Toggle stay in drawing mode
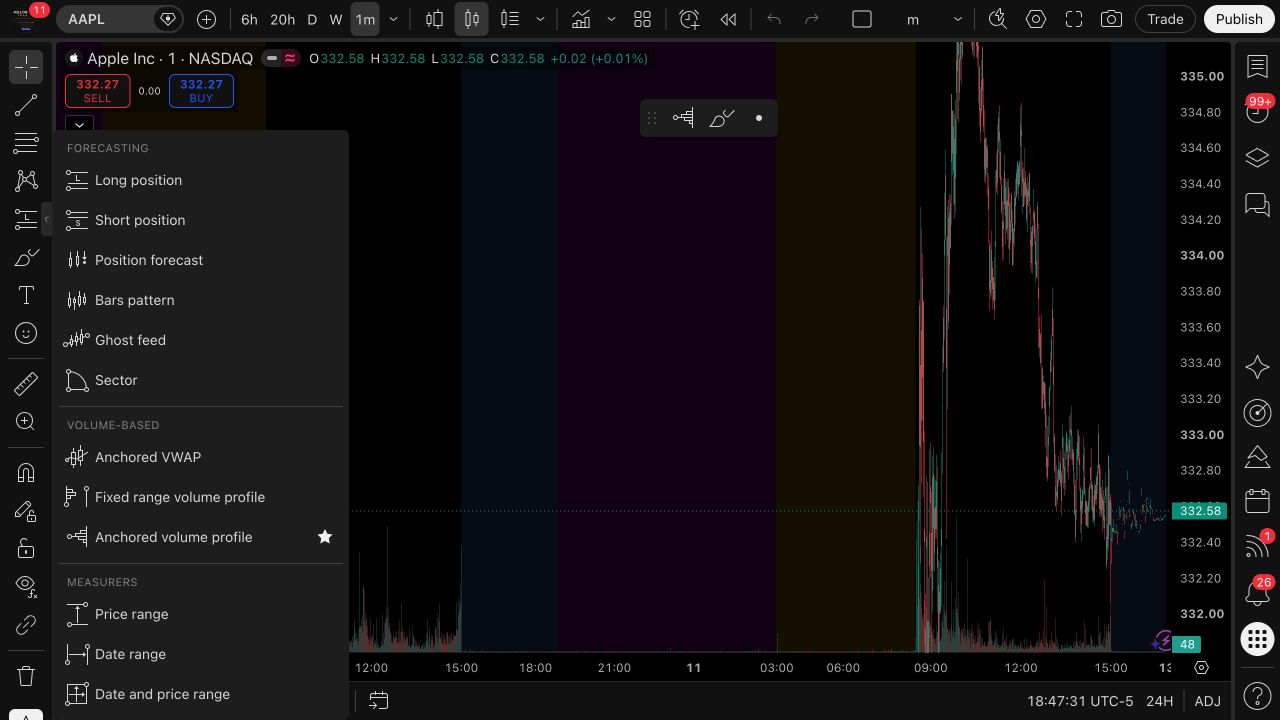Viewport: 1280px width, 720px height. 26,511
